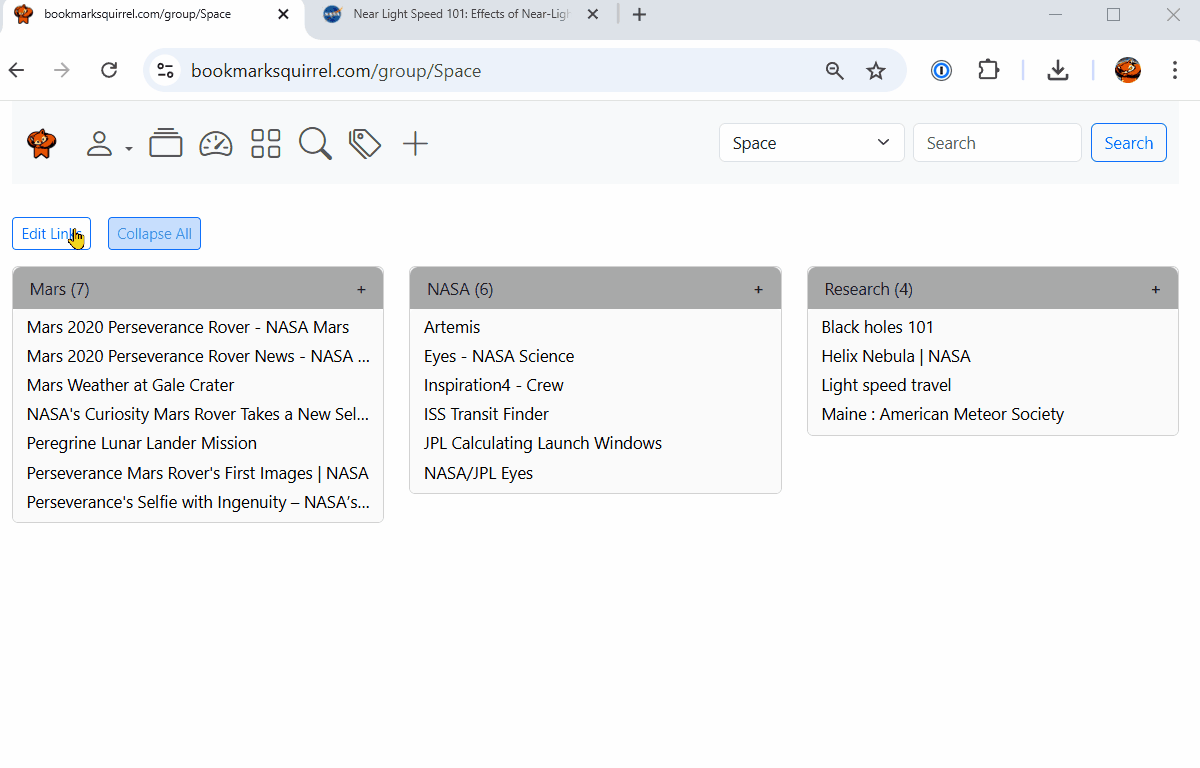Open Black holes 101 link
The width and height of the screenshot is (1200, 768).
877,327
